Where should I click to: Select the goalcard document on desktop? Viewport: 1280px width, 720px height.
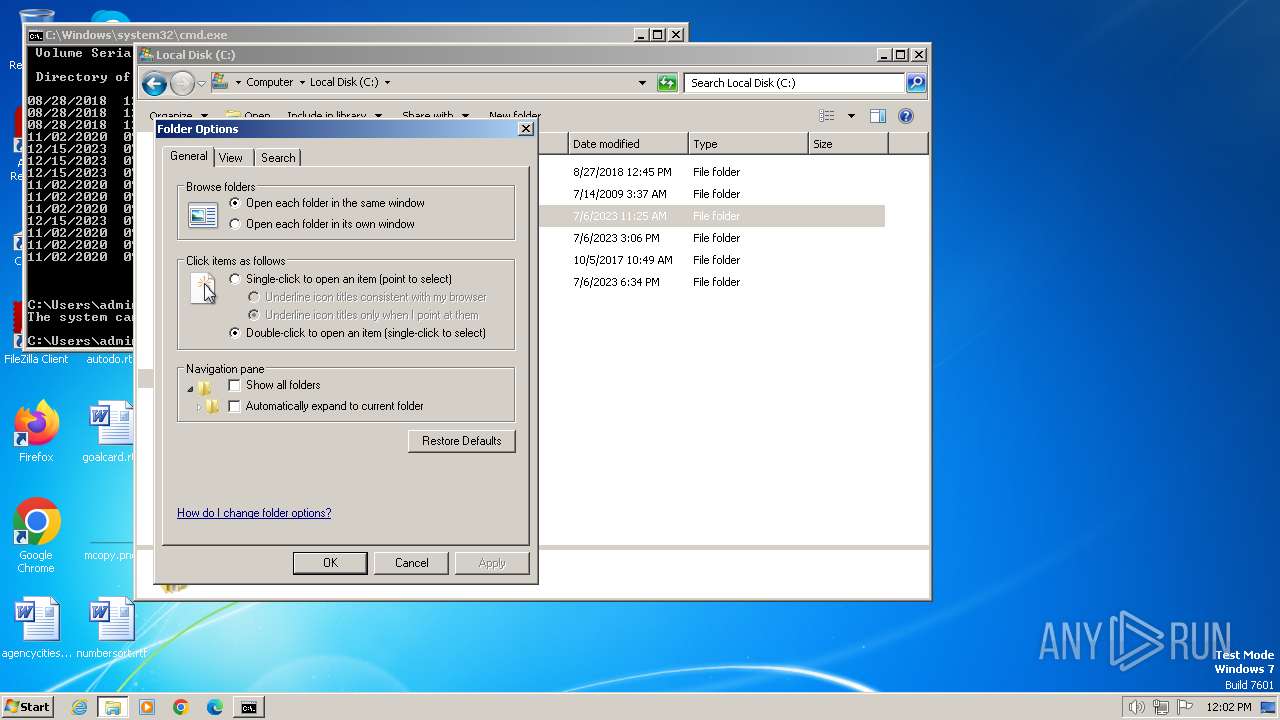(110, 432)
